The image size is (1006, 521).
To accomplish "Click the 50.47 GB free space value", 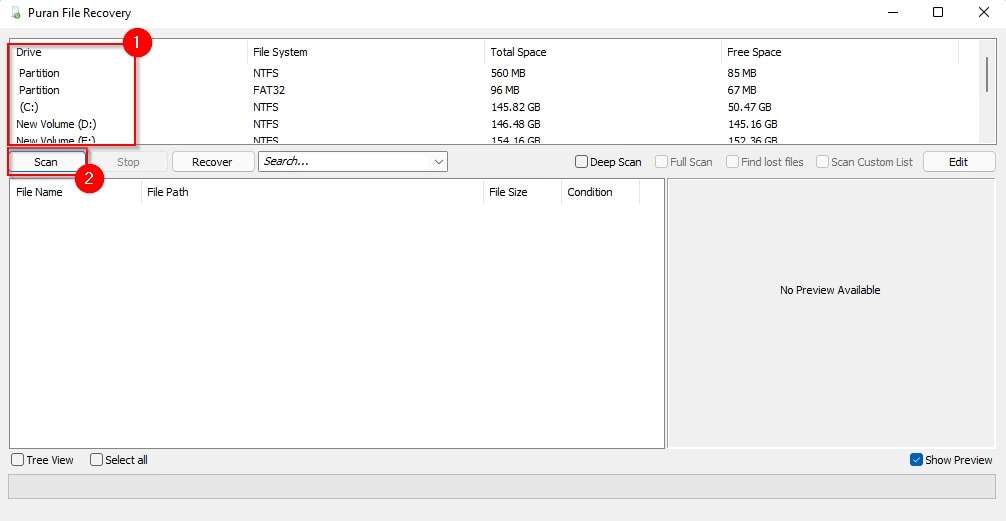I will (x=749, y=107).
